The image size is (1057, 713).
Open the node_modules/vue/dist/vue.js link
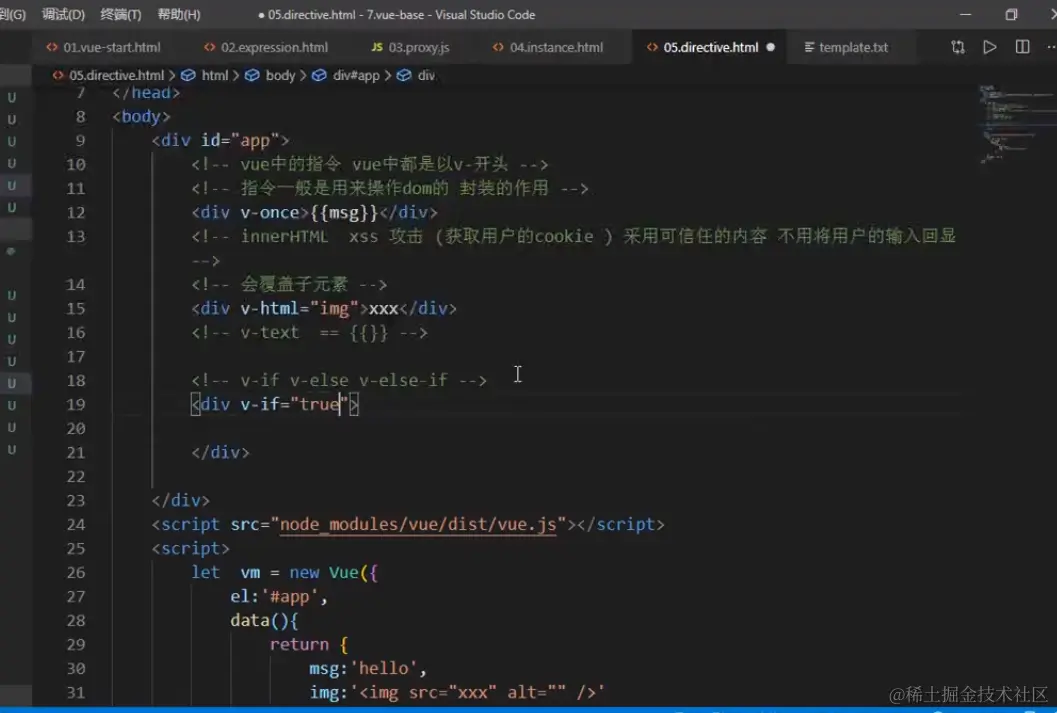coord(418,524)
